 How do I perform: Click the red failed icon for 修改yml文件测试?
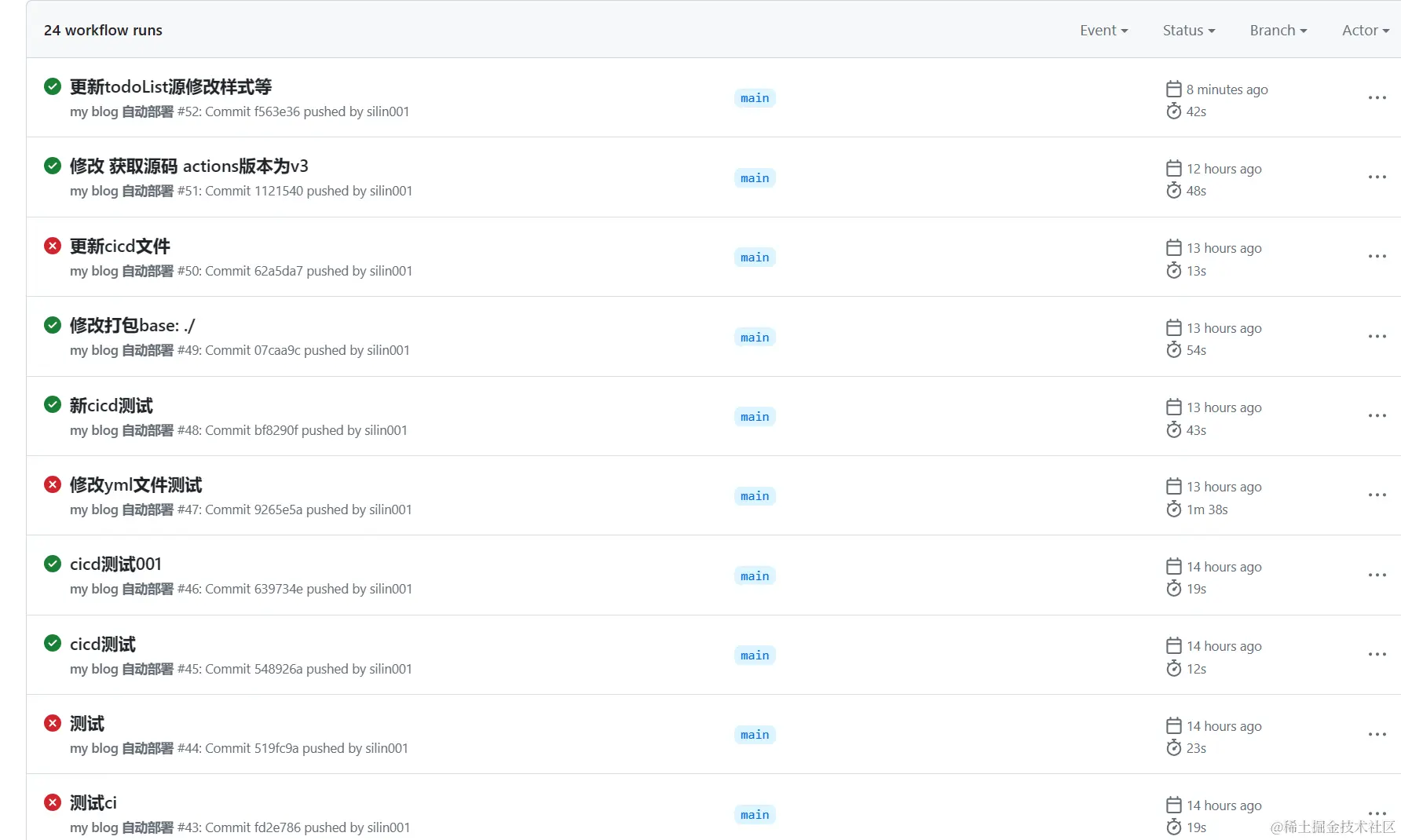(x=53, y=484)
